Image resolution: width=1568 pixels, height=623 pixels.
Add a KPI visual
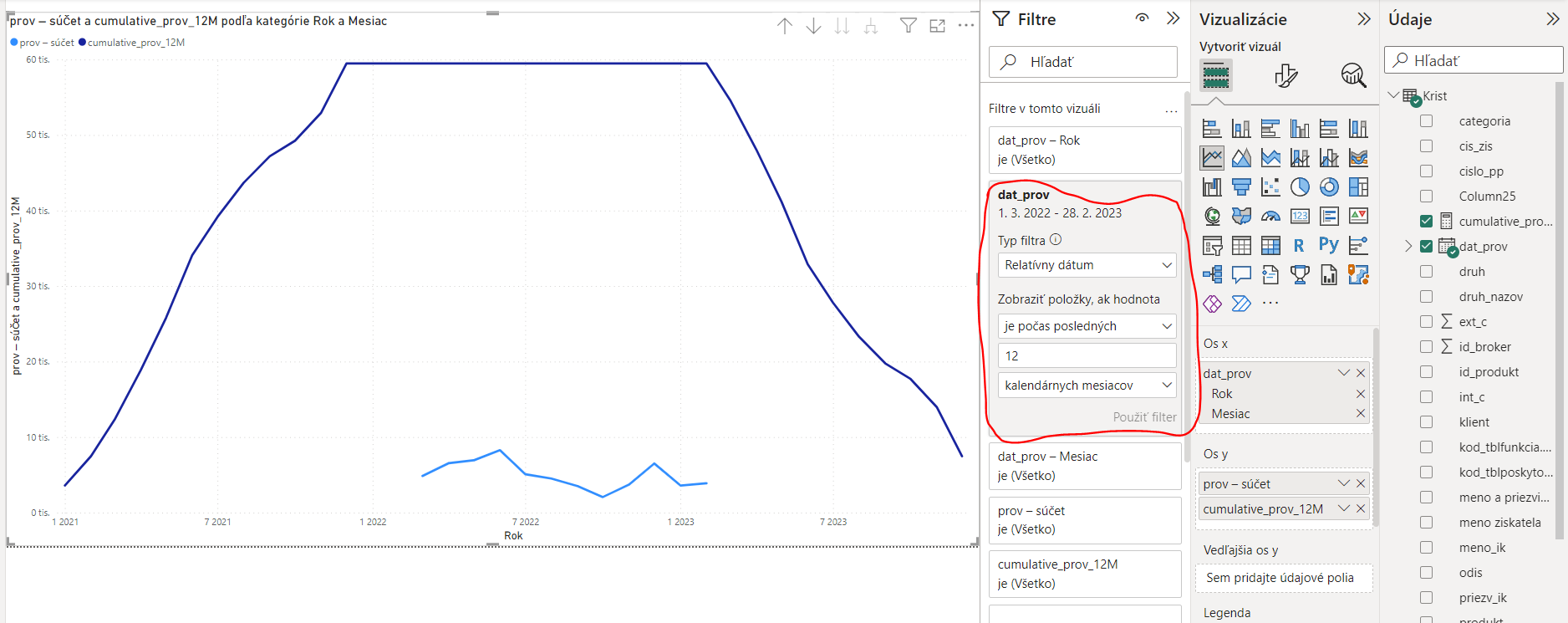point(1358,216)
